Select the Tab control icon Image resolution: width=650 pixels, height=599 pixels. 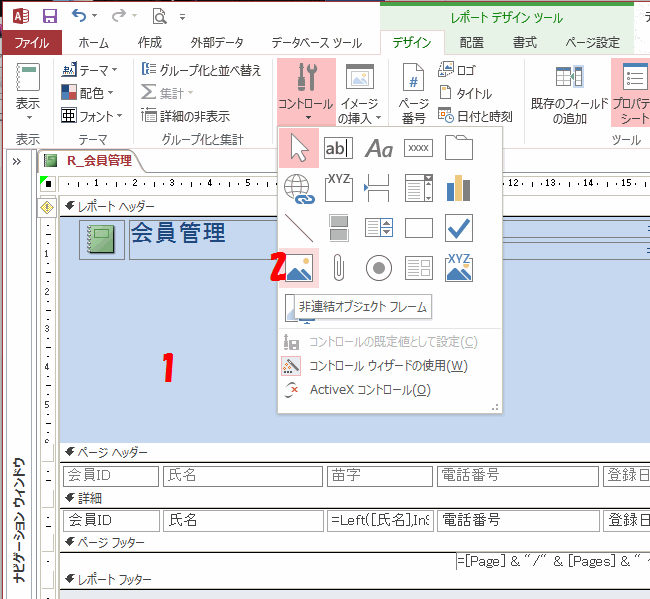tap(458, 148)
